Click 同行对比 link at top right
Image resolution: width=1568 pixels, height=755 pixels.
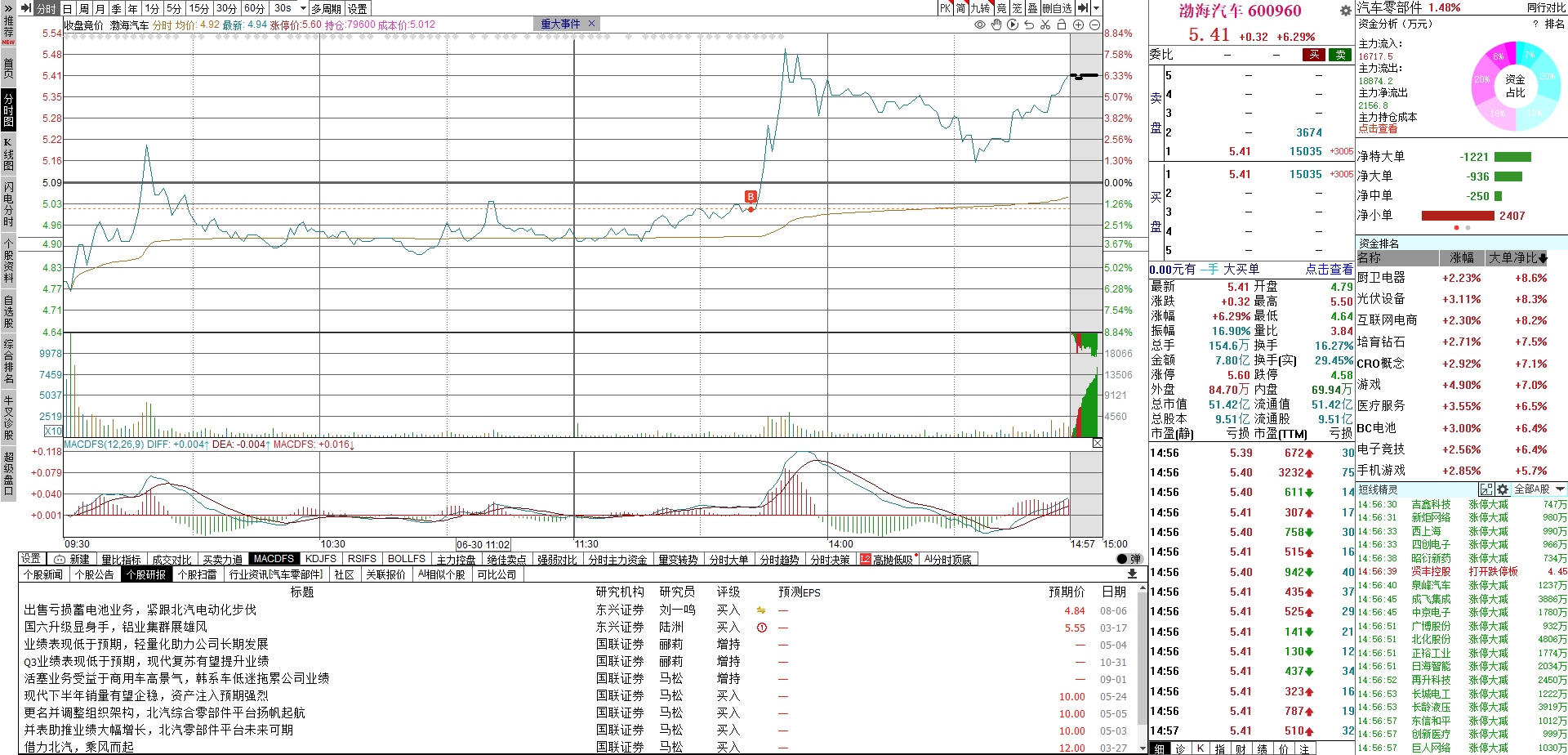click(x=1546, y=7)
